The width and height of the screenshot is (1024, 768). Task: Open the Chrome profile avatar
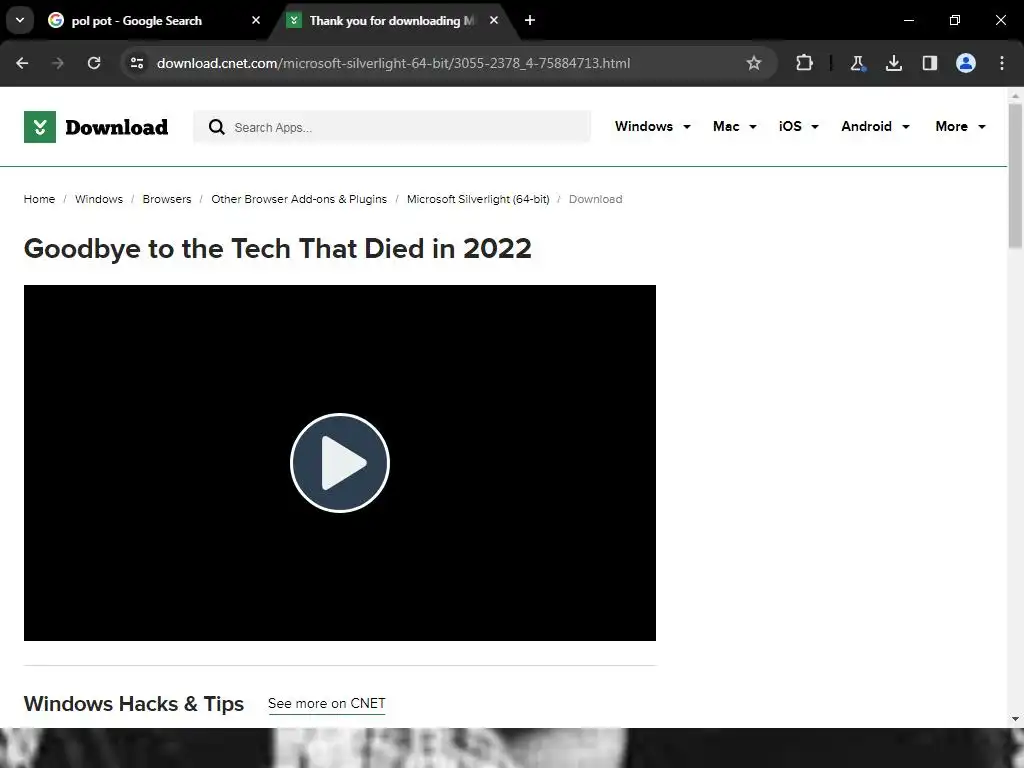coord(966,63)
